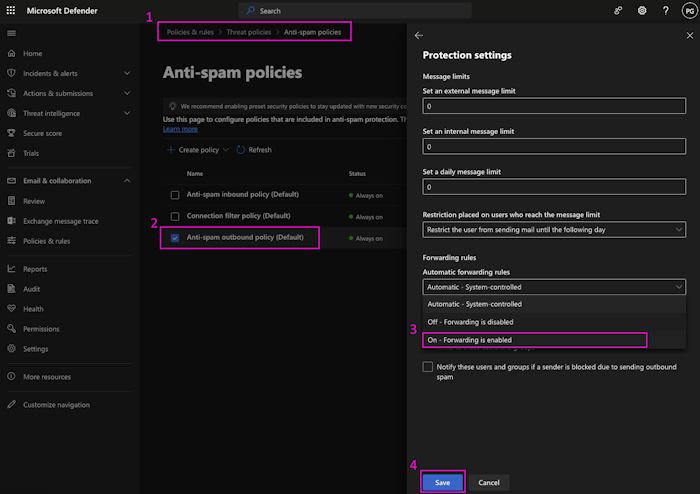Open Anti-spam outbound policy (Default) row
The image size is (700, 494).
click(245, 237)
